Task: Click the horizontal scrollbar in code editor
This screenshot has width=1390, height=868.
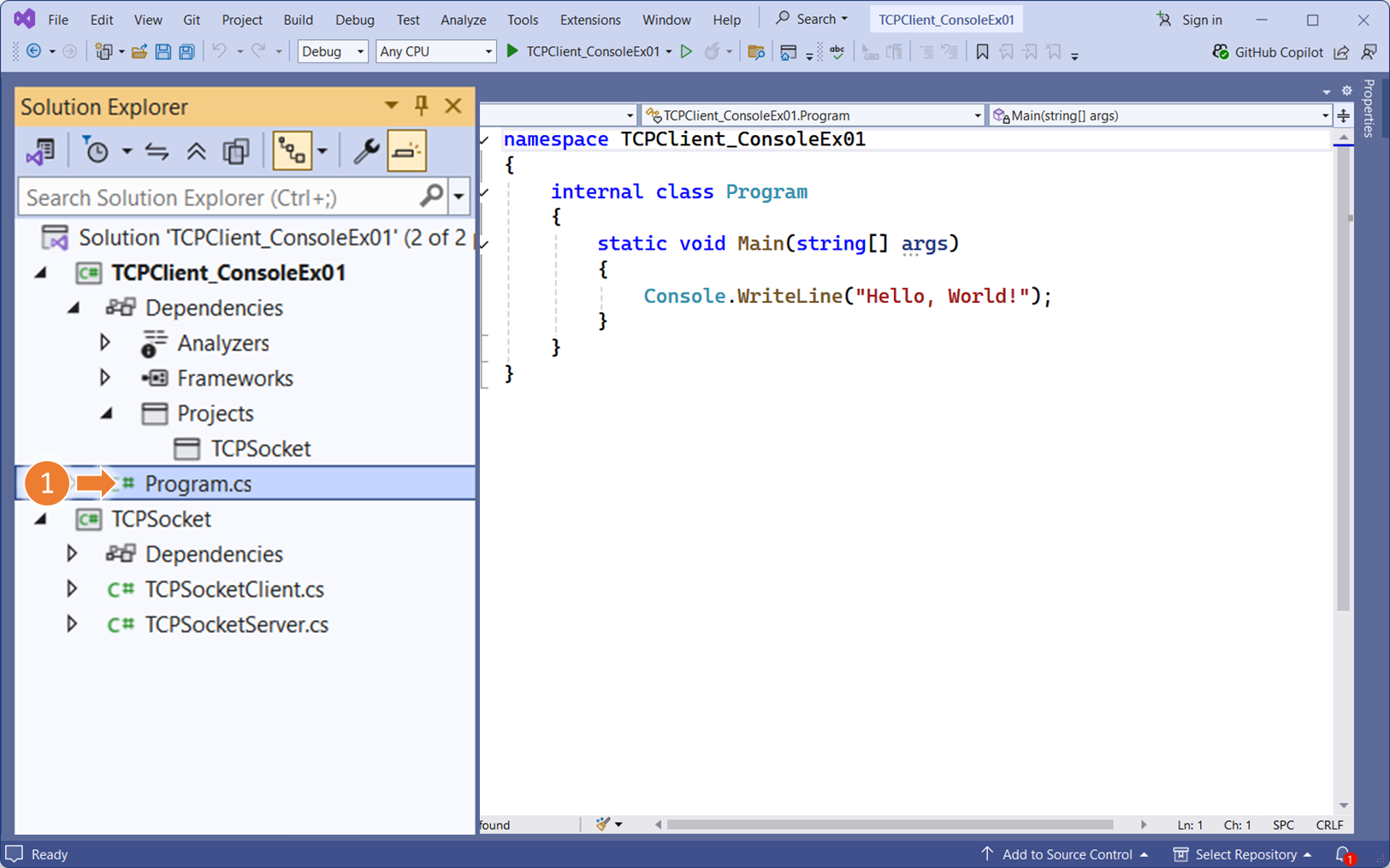Action: (x=890, y=824)
